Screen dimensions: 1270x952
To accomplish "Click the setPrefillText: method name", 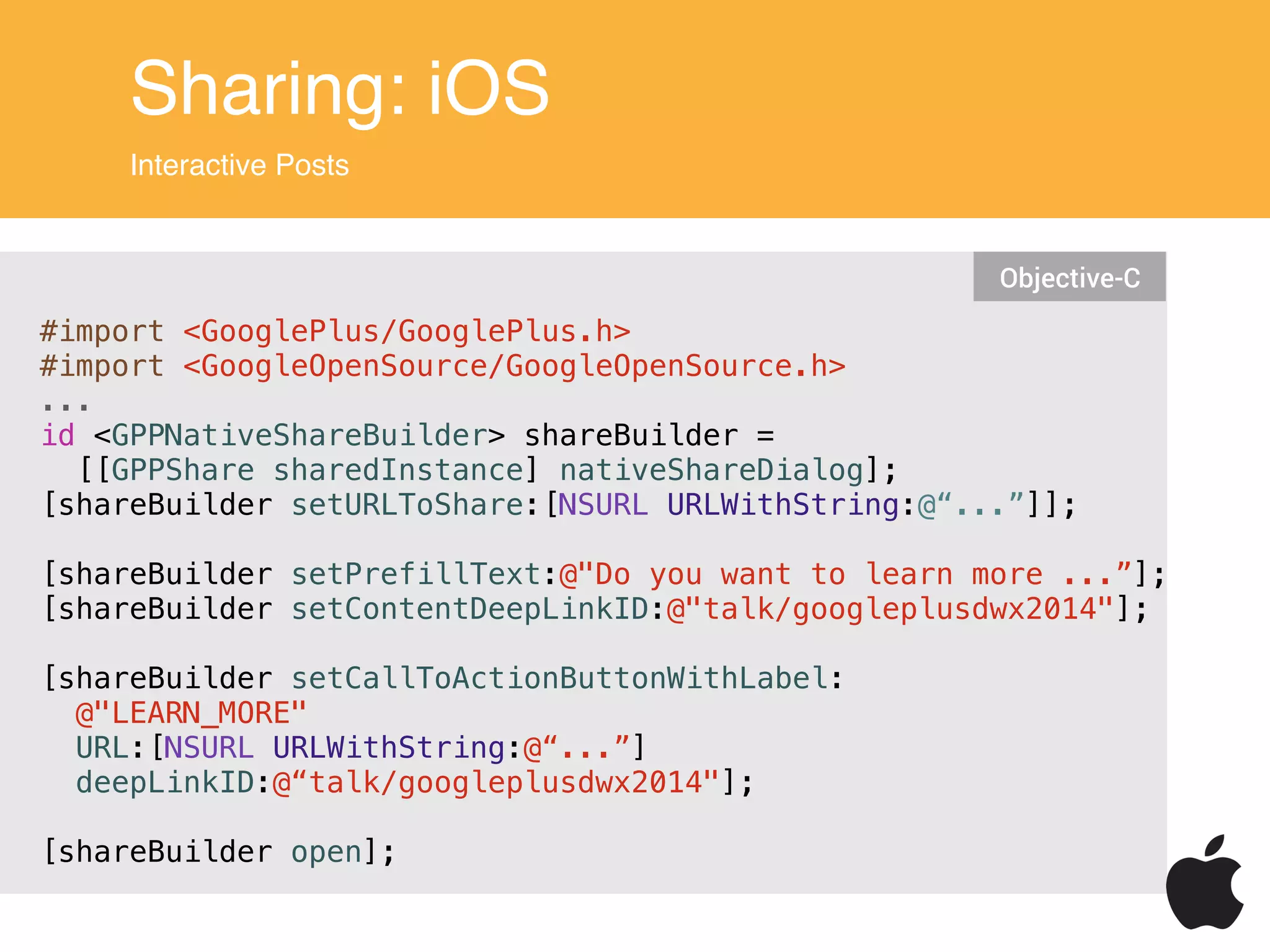I will point(424,574).
